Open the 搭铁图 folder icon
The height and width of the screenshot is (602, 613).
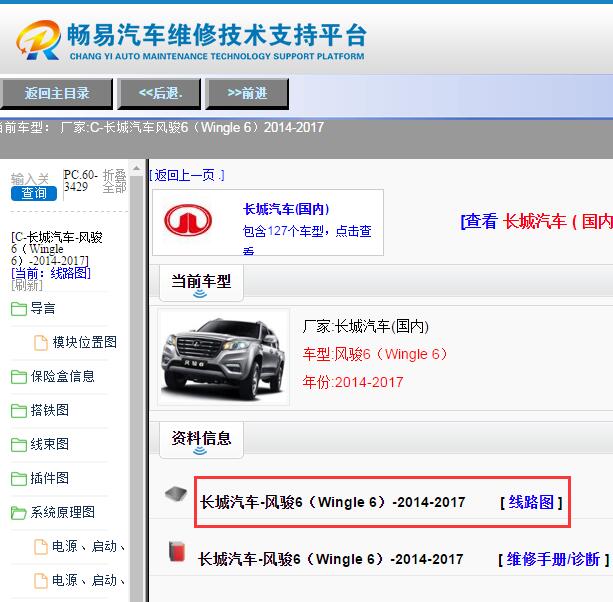tap(18, 411)
